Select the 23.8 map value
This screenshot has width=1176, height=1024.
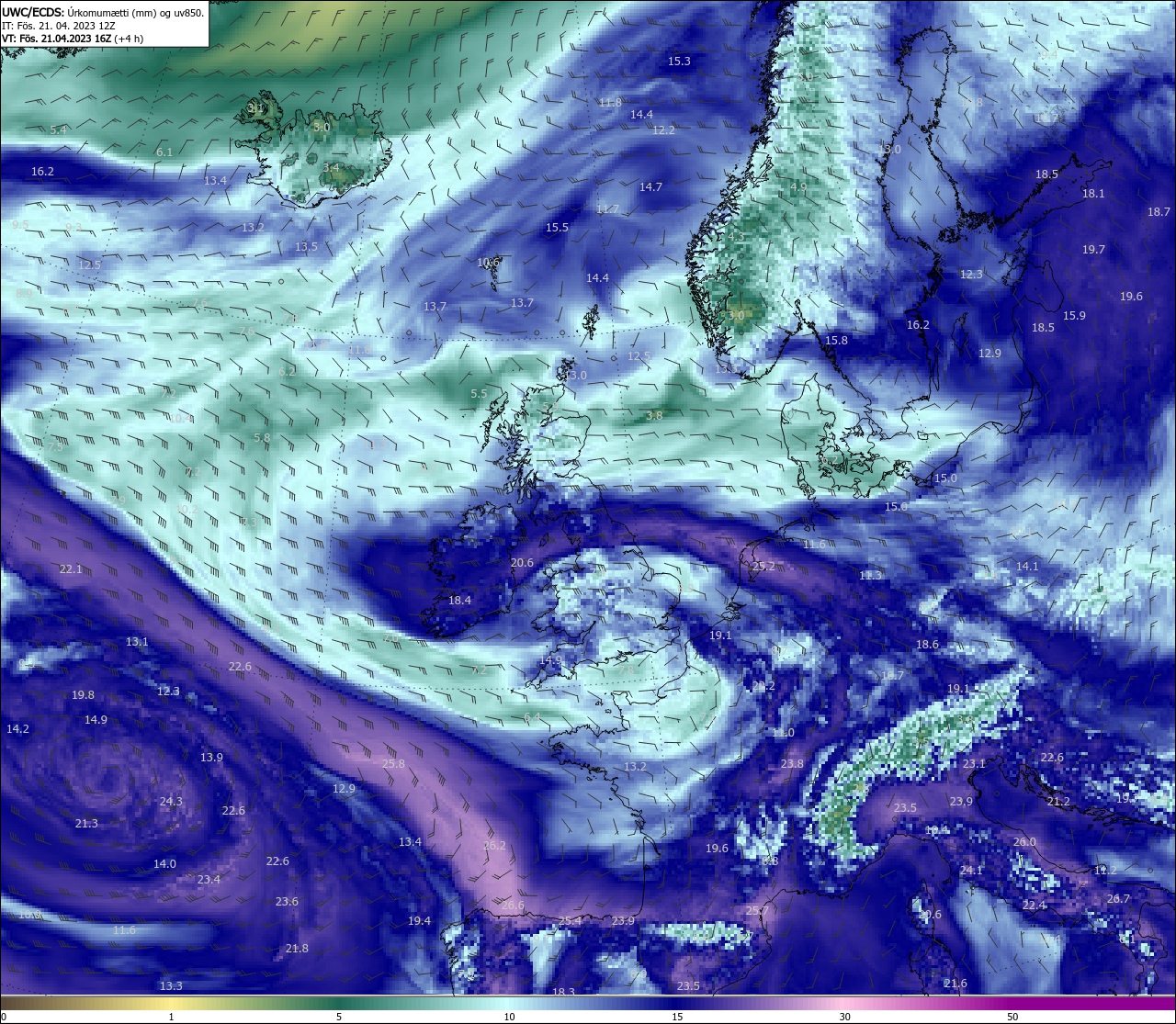point(792,764)
